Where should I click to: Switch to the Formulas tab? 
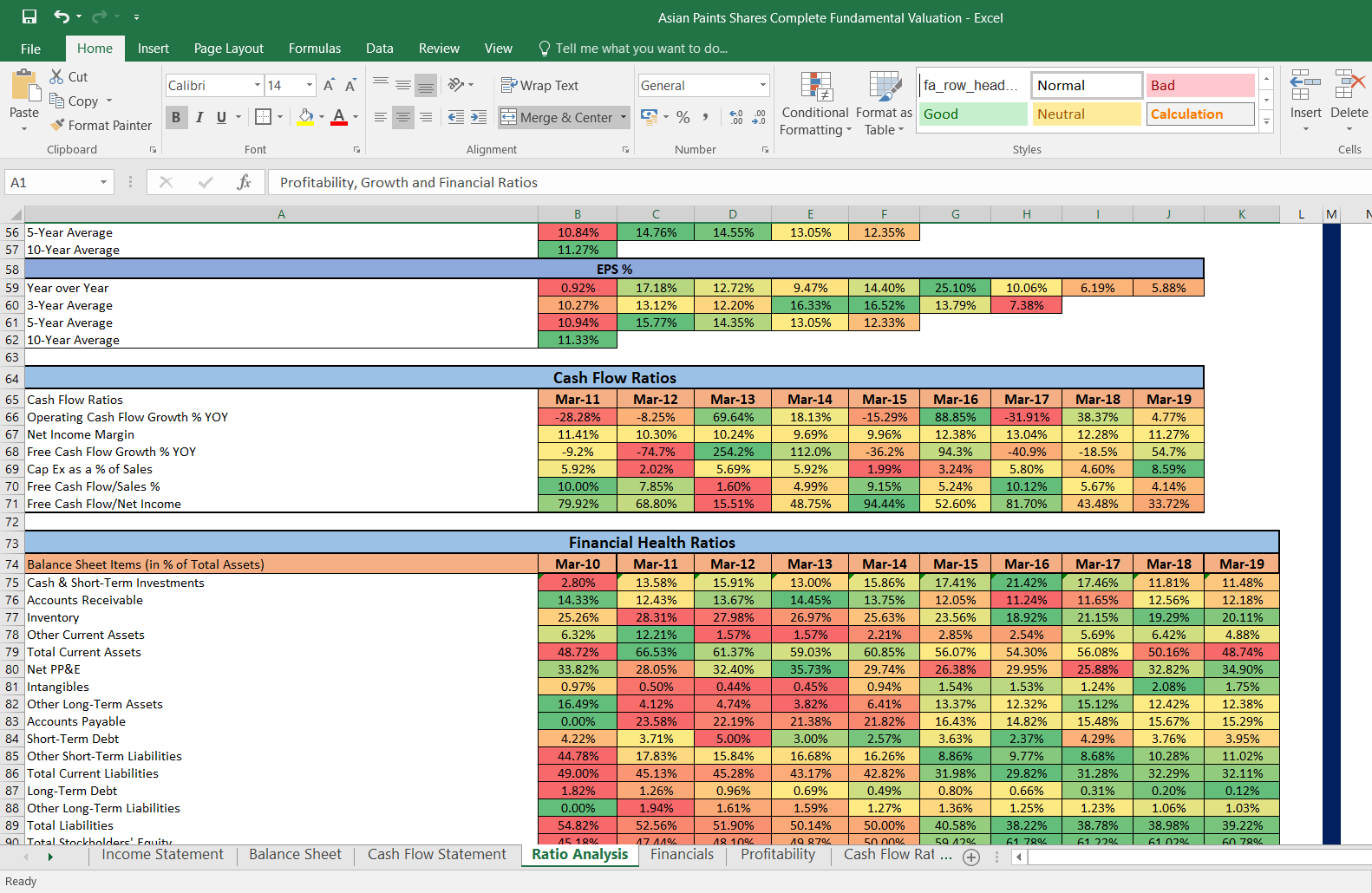click(315, 49)
